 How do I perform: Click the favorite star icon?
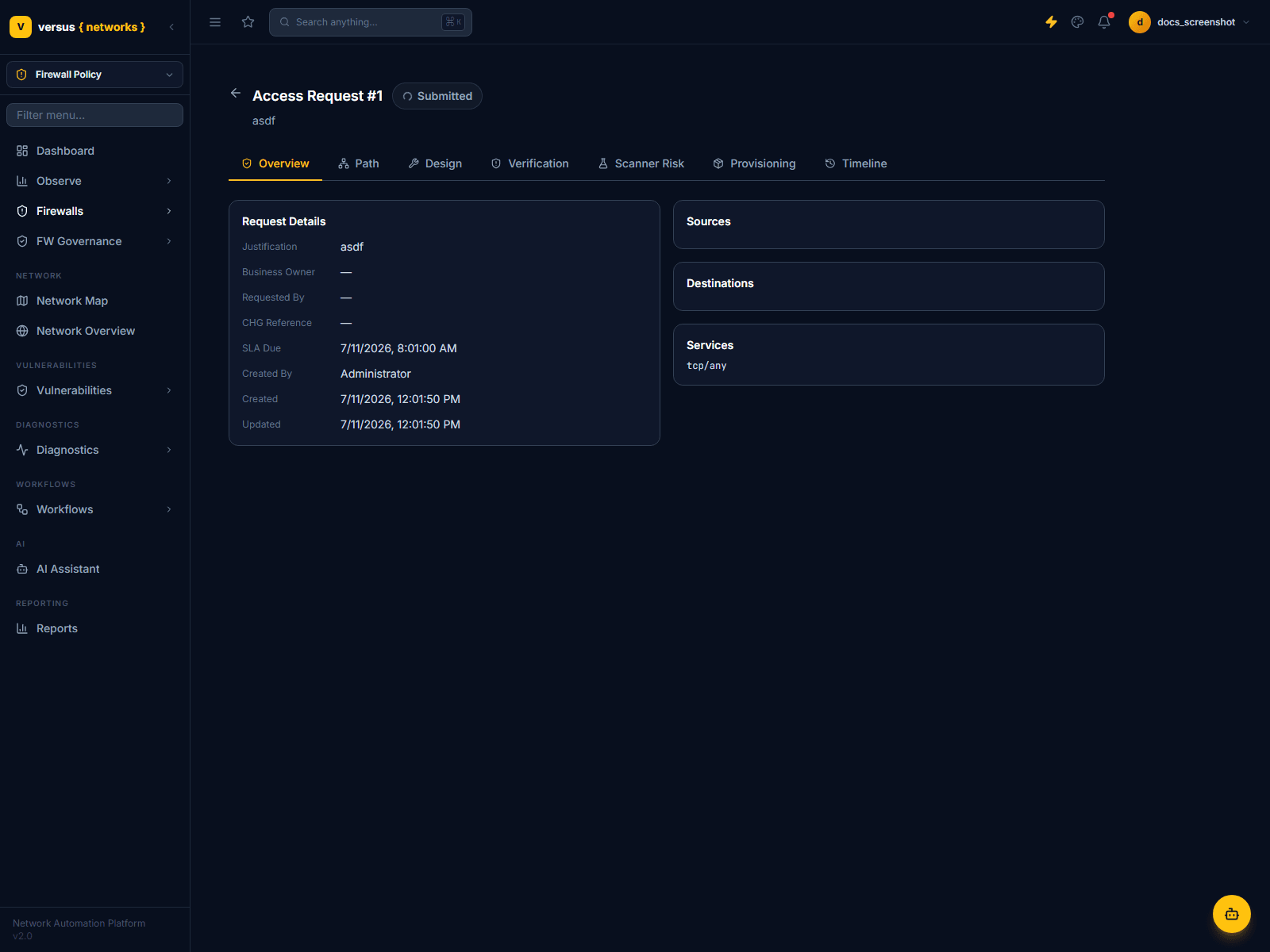pyautogui.click(x=248, y=22)
